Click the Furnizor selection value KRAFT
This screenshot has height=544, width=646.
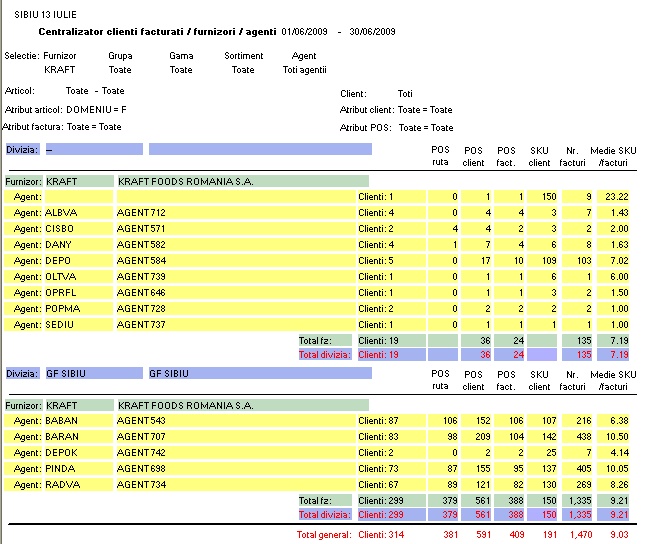pyautogui.click(x=60, y=70)
